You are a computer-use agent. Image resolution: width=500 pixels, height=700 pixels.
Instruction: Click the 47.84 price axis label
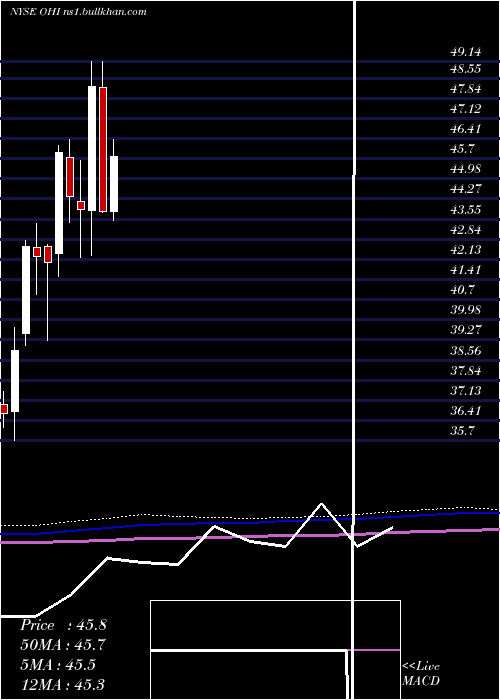pos(466,89)
